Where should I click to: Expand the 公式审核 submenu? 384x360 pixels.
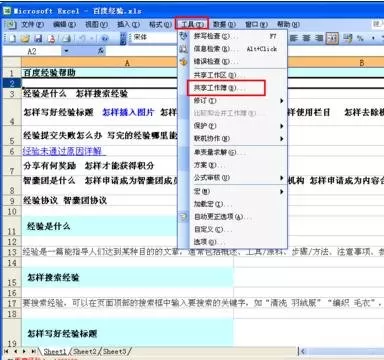[282, 178]
